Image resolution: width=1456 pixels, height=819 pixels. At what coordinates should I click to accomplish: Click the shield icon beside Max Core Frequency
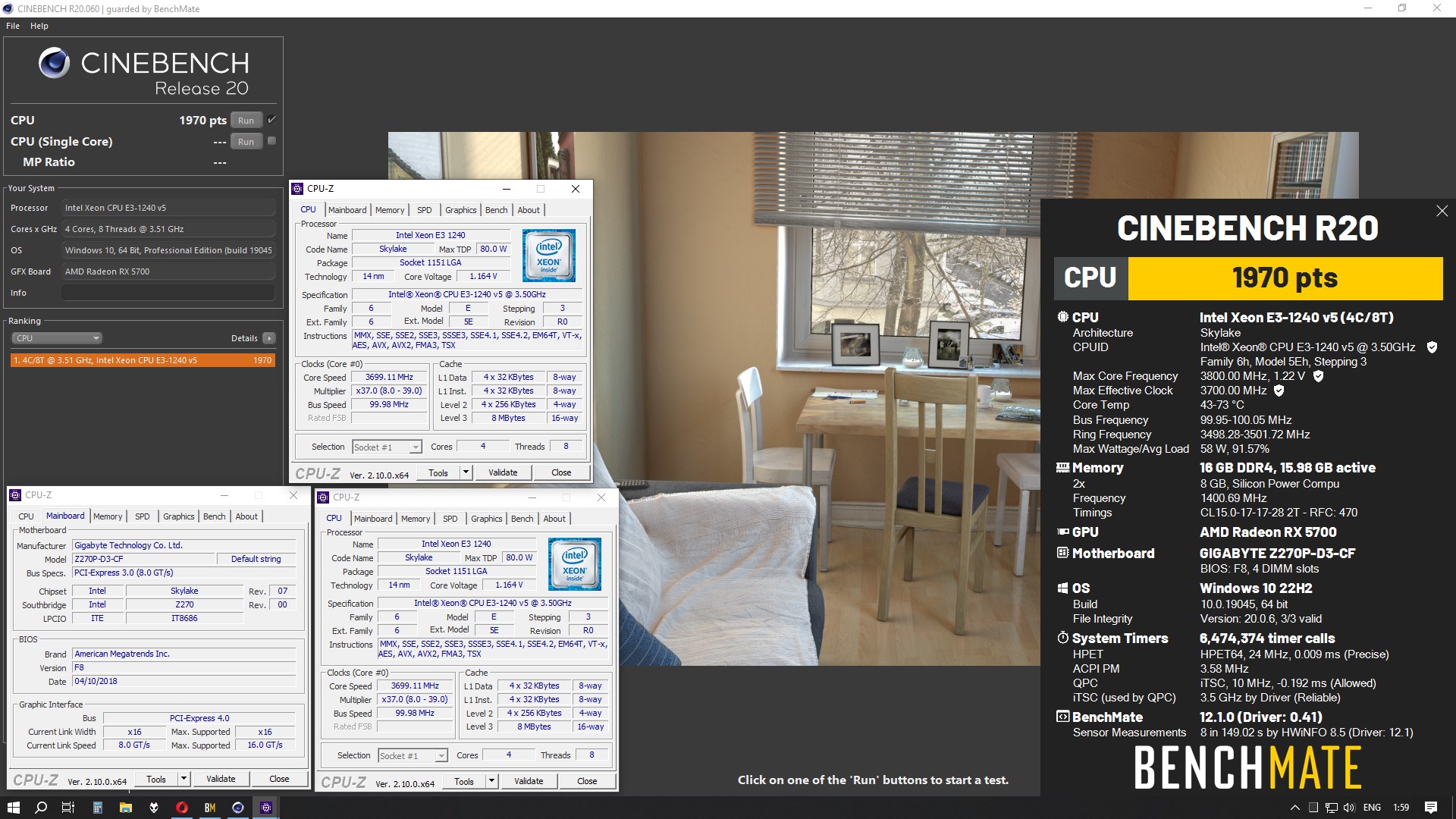(1318, 376)
